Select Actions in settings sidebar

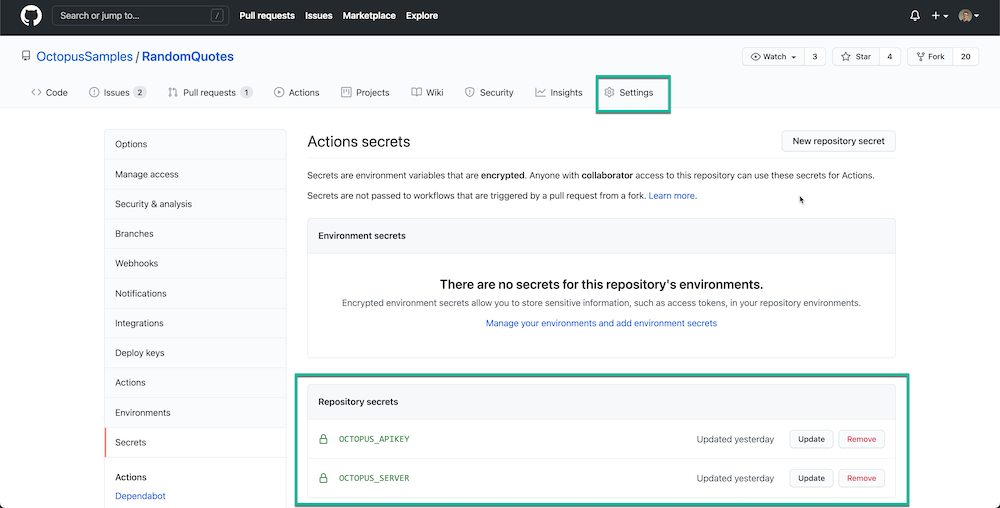point(195,382)
